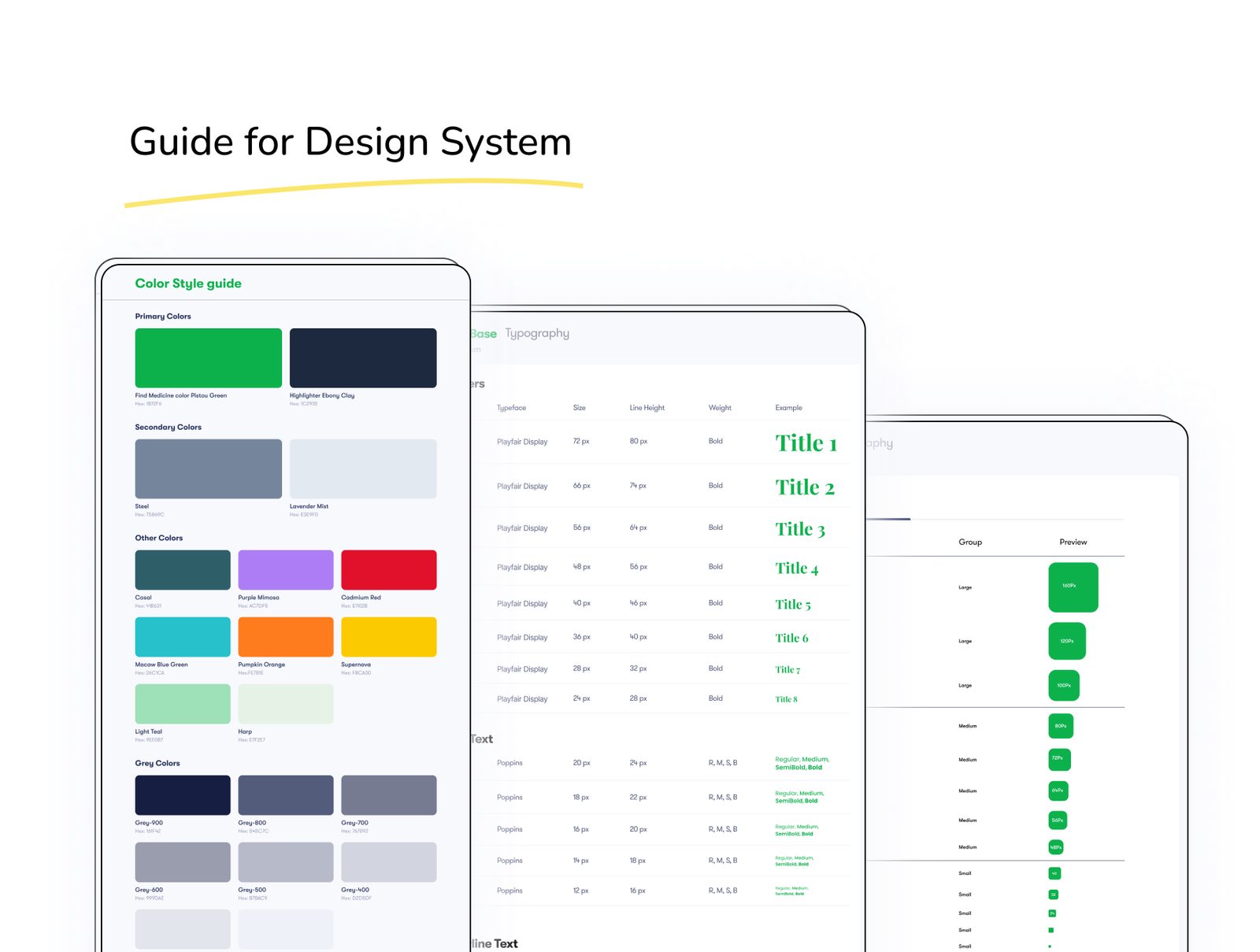Viewport: 1260px width, 952px height.
Task: Choose the Cadmium Red swatch
Action: click(388, 569)
